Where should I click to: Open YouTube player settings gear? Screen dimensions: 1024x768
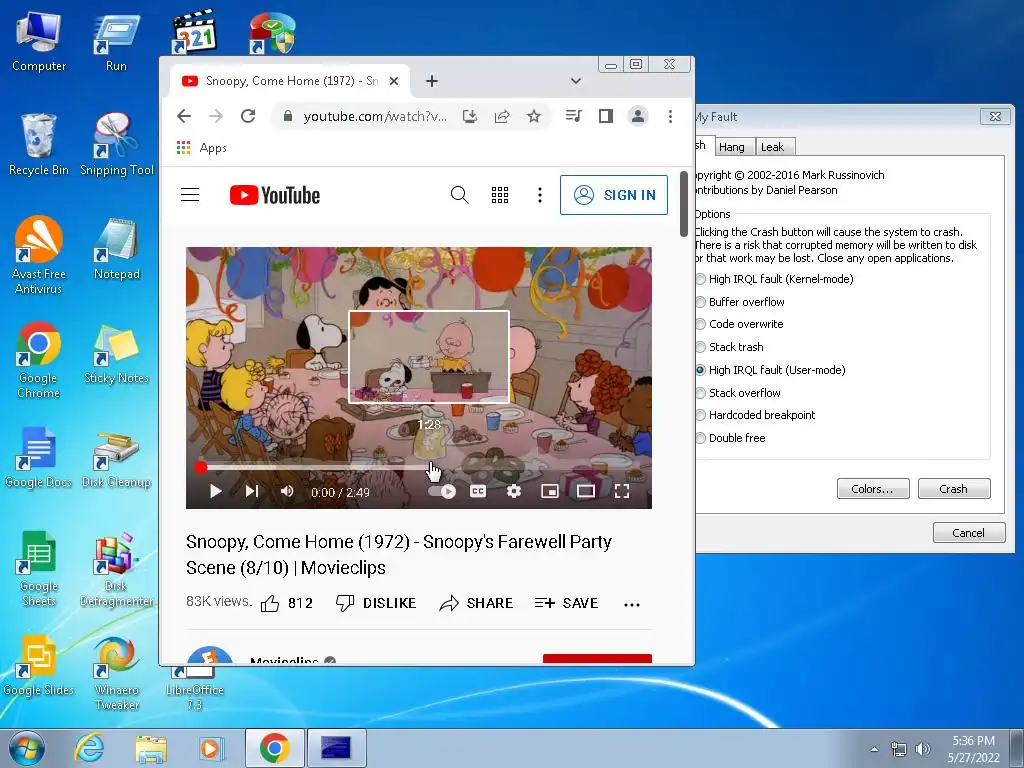pyautogui.click(x=514, y=491)
